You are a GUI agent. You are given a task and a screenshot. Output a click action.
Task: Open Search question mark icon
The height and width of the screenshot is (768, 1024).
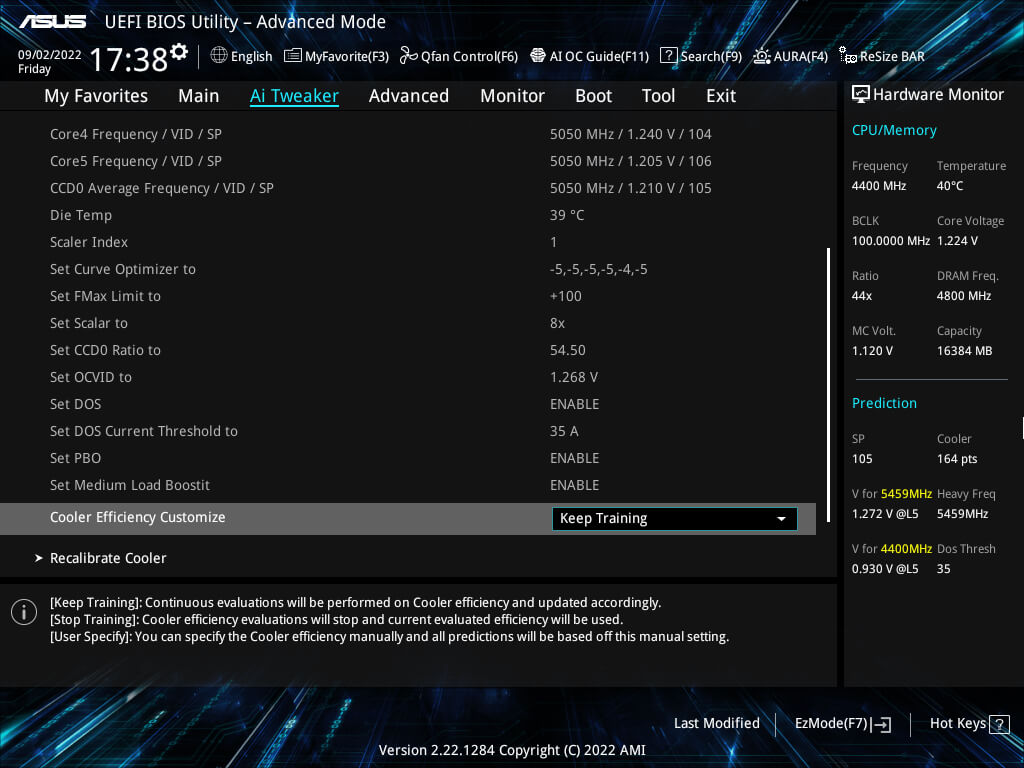(668, 56)
